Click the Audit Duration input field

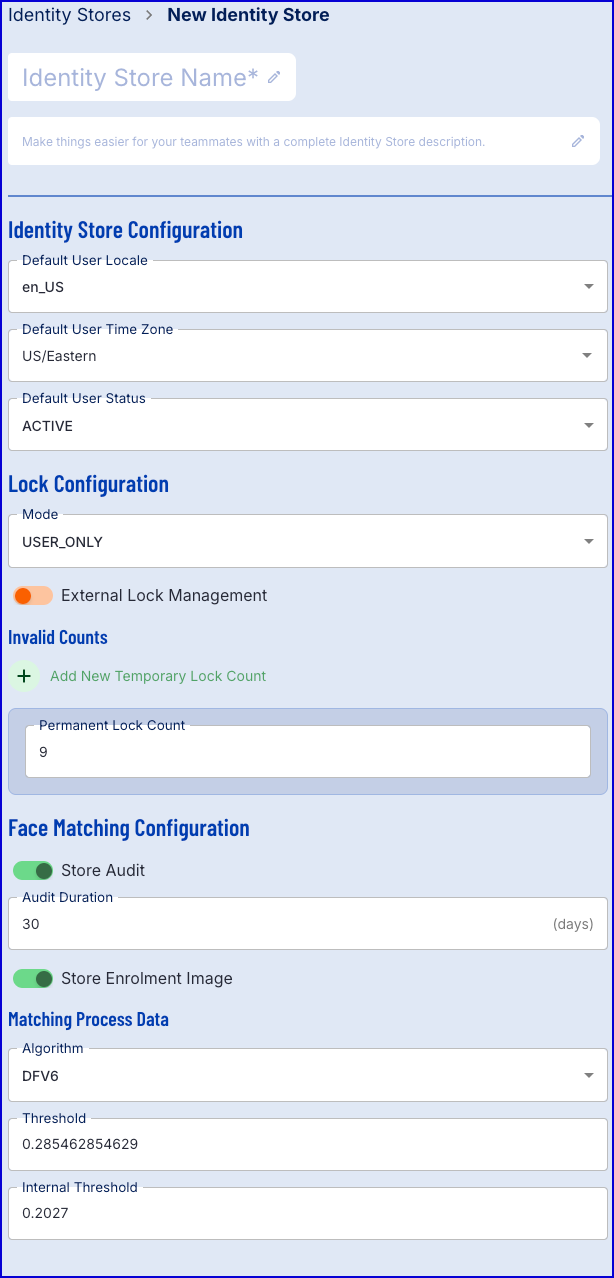(308, 924)
